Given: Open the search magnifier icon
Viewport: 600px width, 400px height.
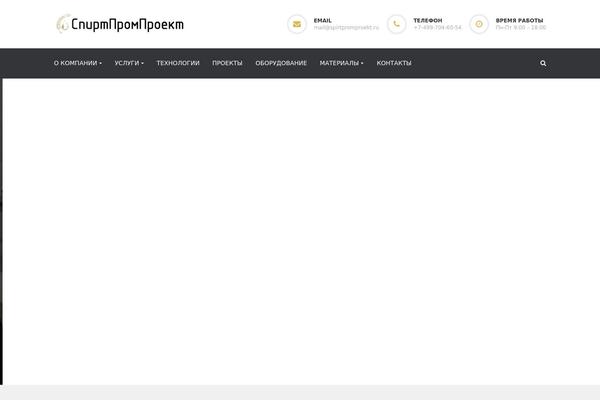Looking at the screenshot, I should pos(543,63).
